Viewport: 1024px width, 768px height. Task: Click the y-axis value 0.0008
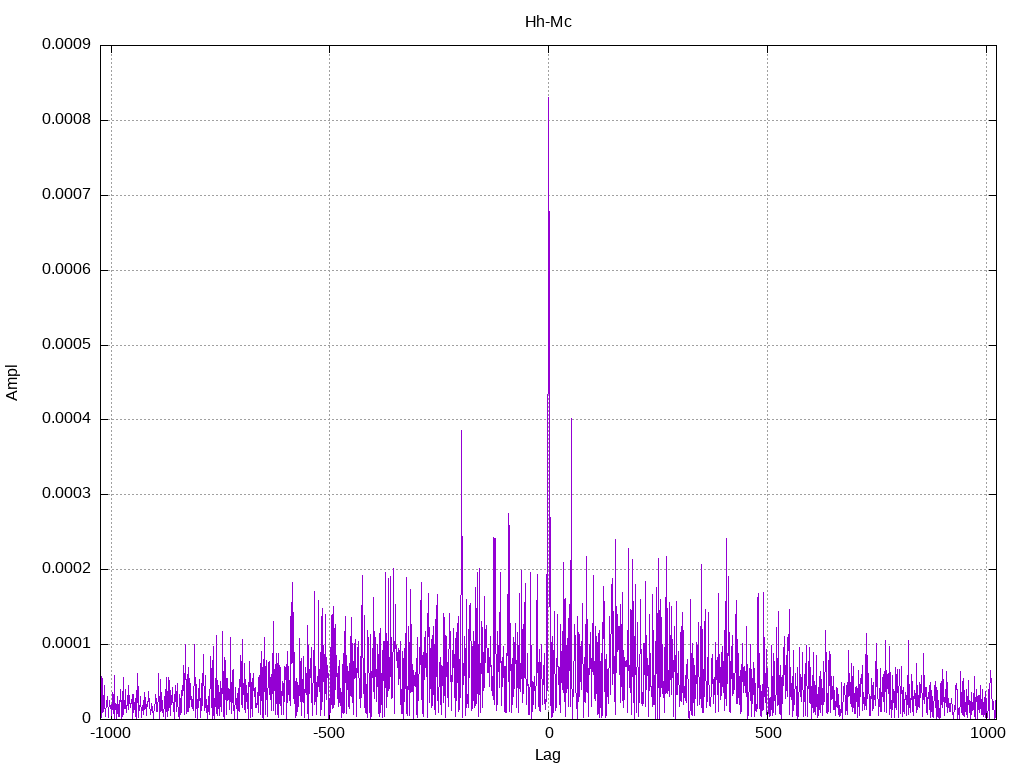67,120
